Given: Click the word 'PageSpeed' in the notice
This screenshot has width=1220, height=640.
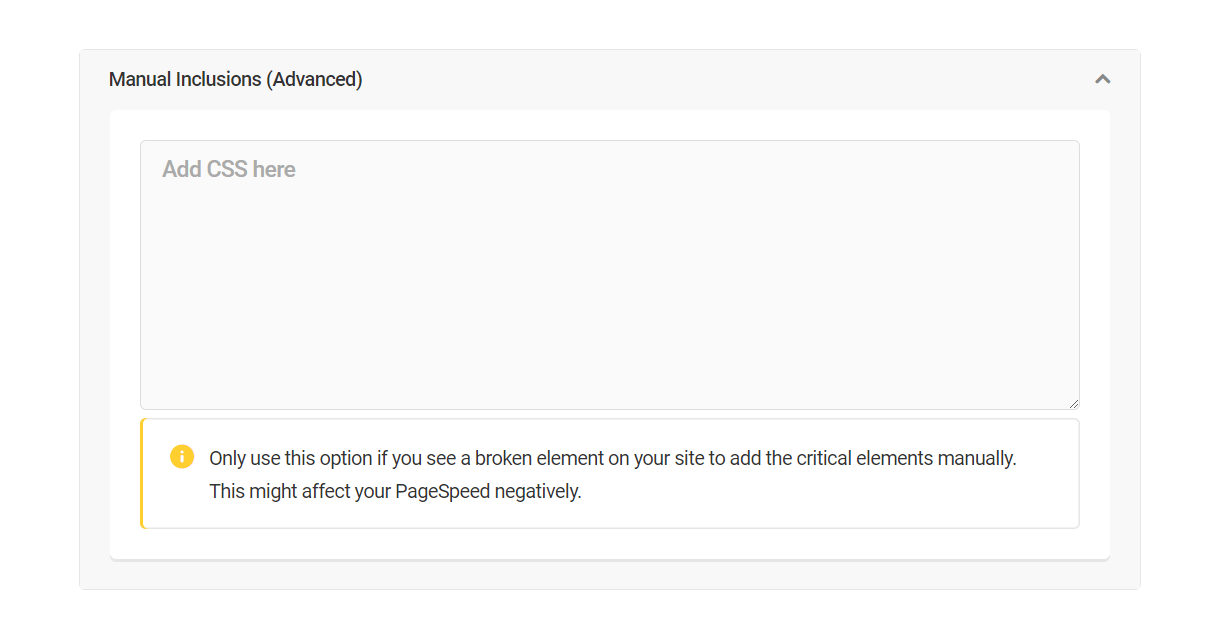Looking at the screenshot, I should [x=443, y=491].
